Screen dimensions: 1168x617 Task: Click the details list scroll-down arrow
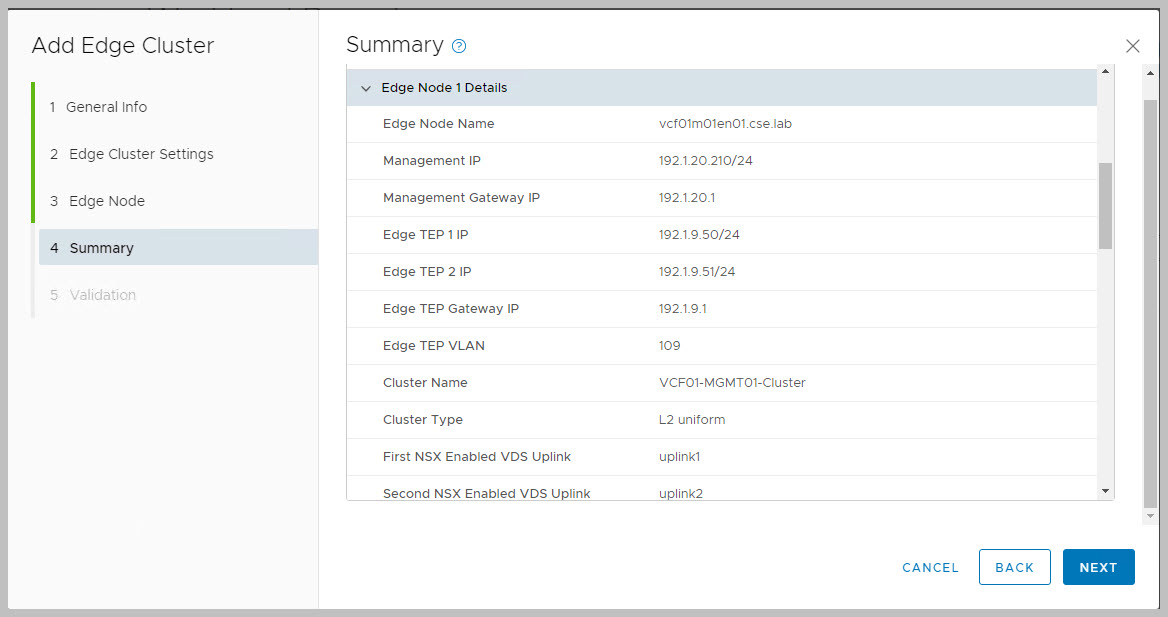[x=1105, y=490]
